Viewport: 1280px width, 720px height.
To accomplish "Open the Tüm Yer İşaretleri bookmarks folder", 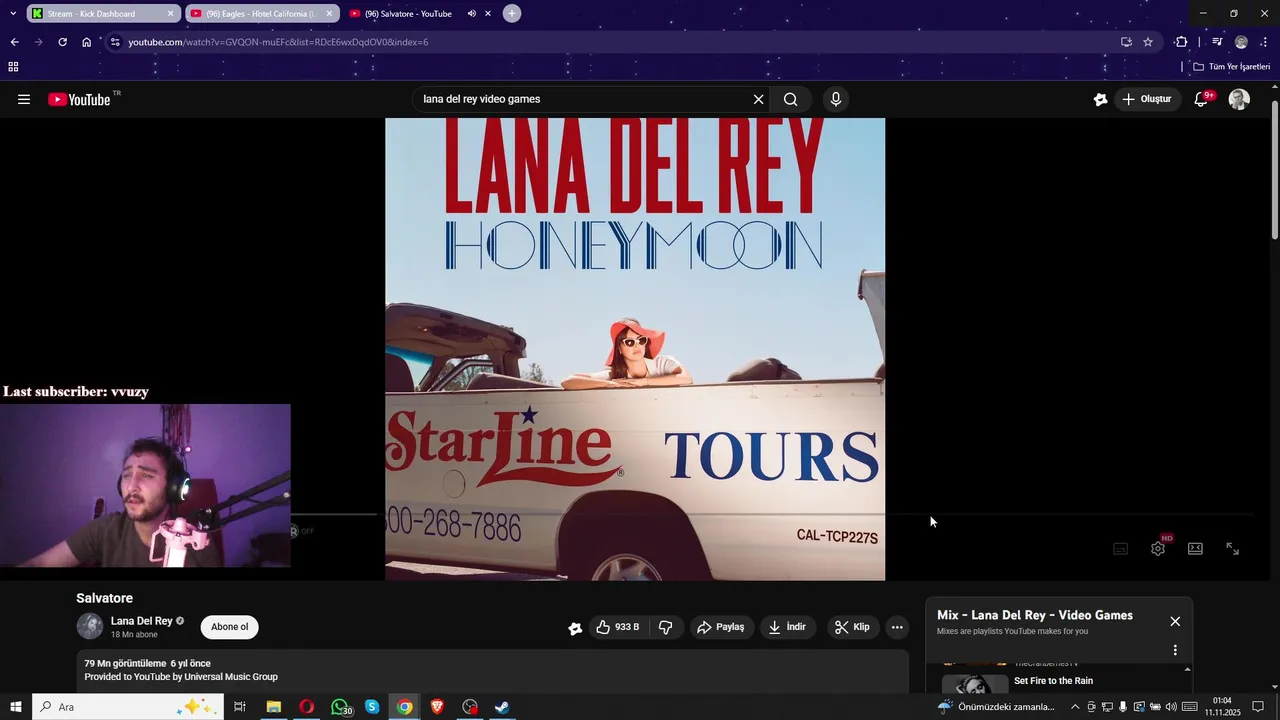I will [1232, 67].
